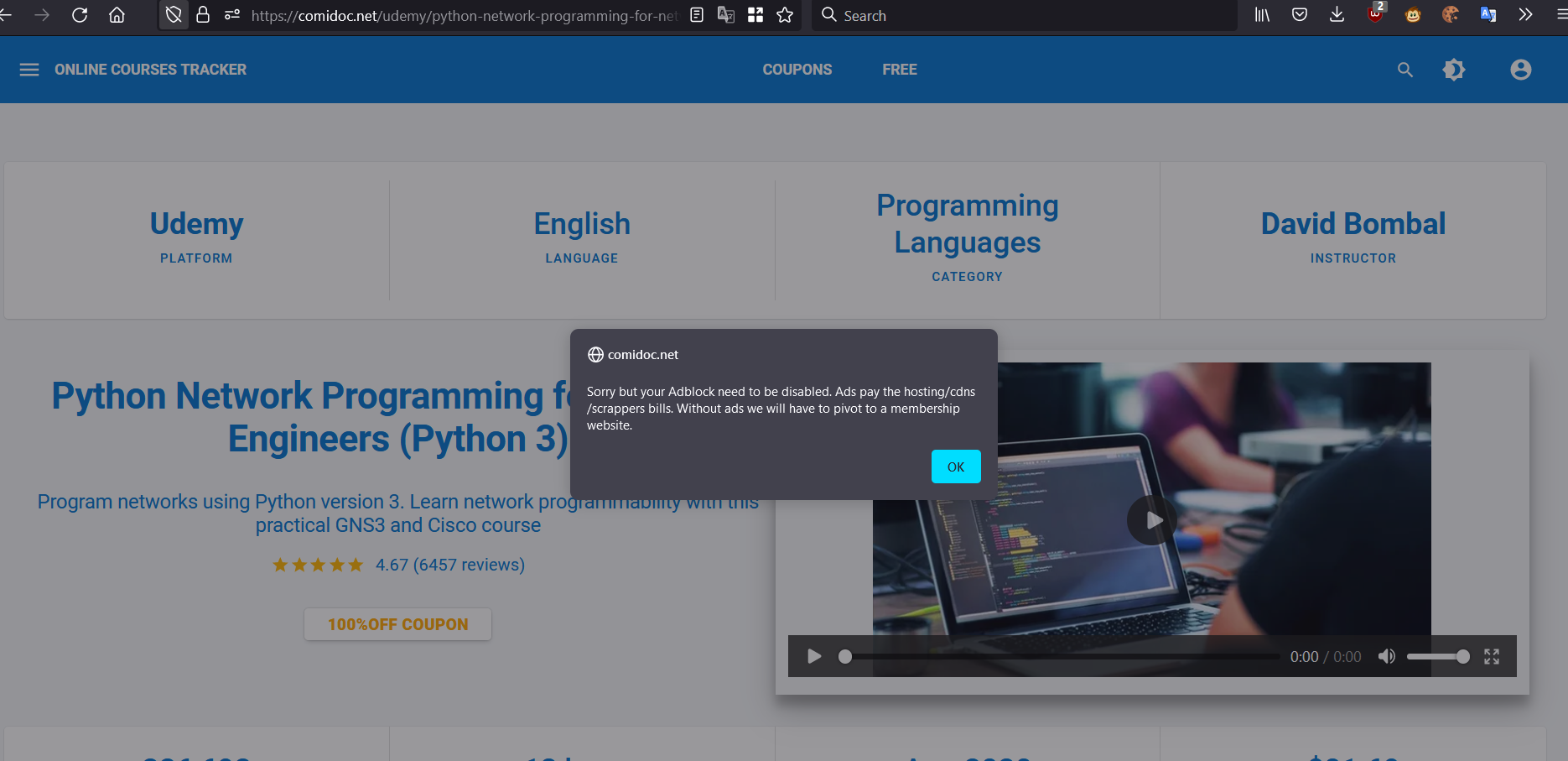Open the FREE menu item
Image resolution: width=1568 pixels, height=761 pixels.
tap(900, 70)
